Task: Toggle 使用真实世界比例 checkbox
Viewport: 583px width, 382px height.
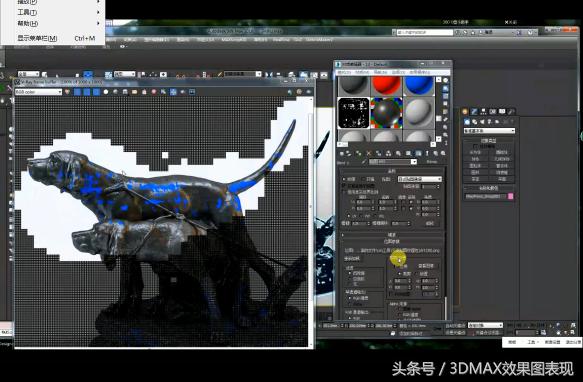Action: (x=344, y=192)
